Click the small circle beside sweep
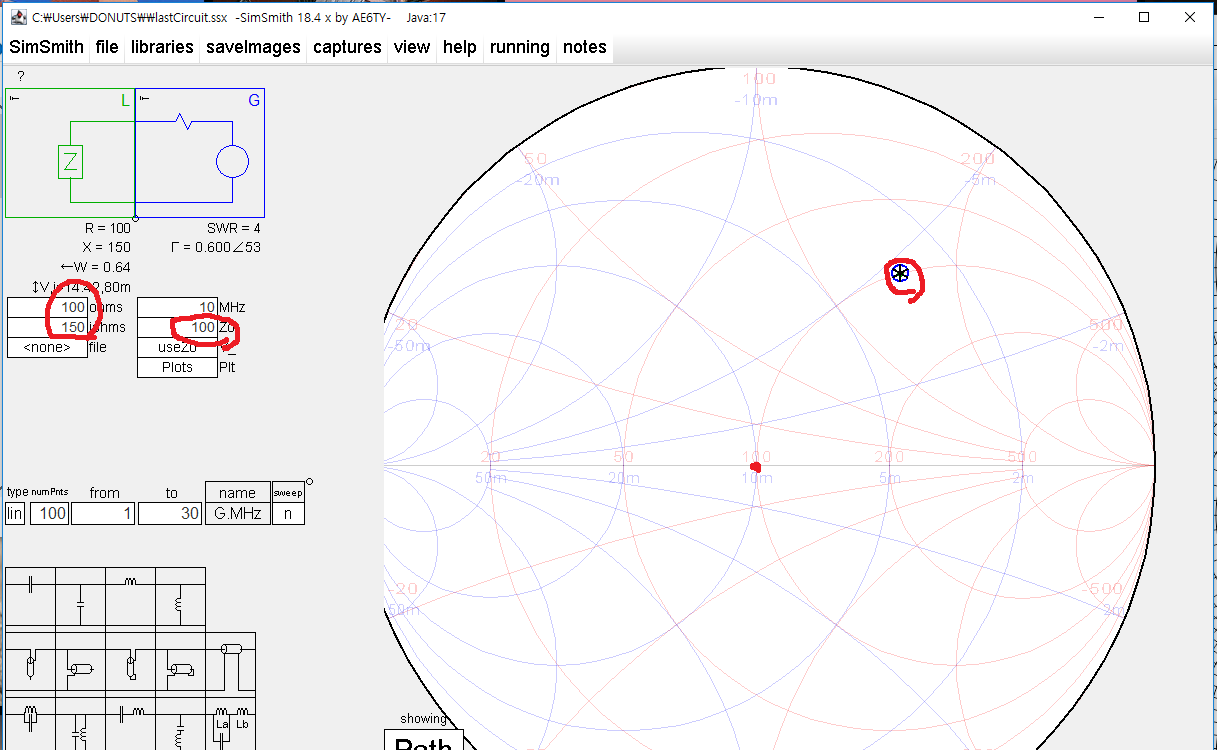Image resolution: width=1217 pixels, height=750 pixels. click(309, 482)
